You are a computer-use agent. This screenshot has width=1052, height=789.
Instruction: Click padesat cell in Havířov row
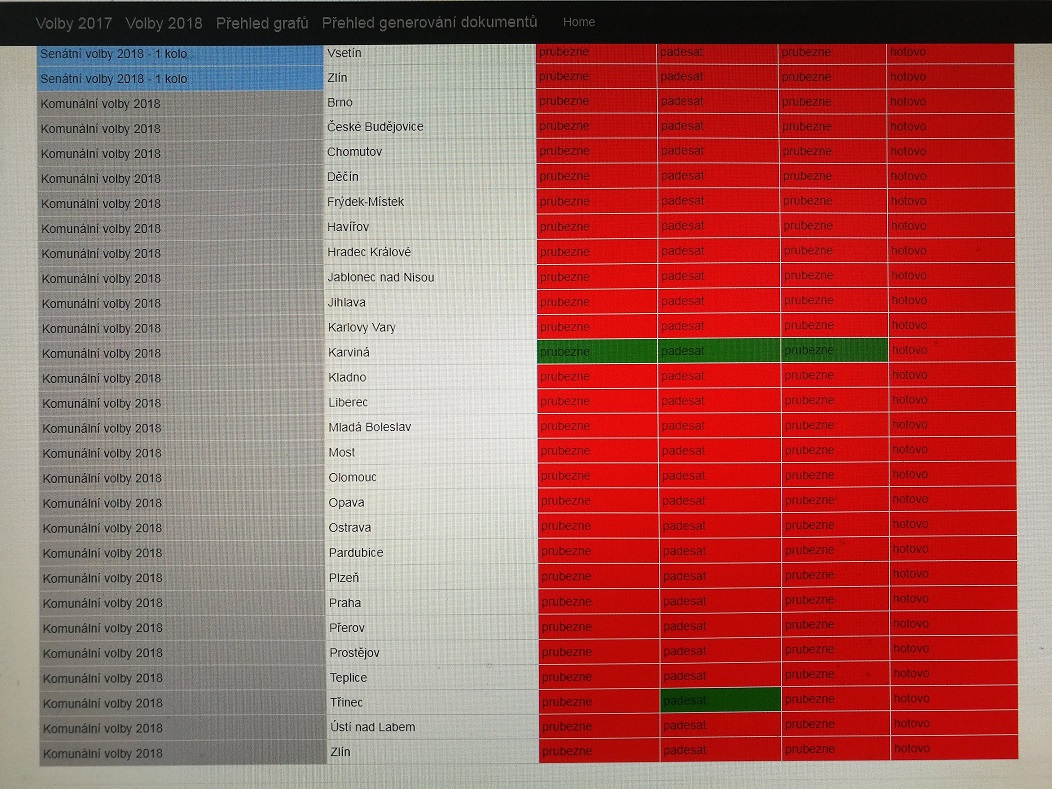[x=718, y=226]
